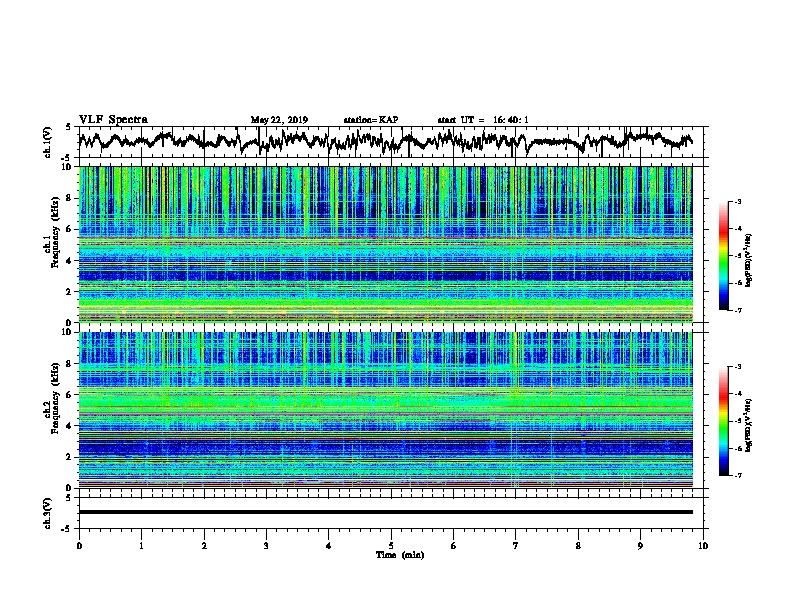Image resolution: width=792 pixels, height=612 pixels.
Task: Click the ch.3(V) flat trace panel
Action: tap(393, 513)
